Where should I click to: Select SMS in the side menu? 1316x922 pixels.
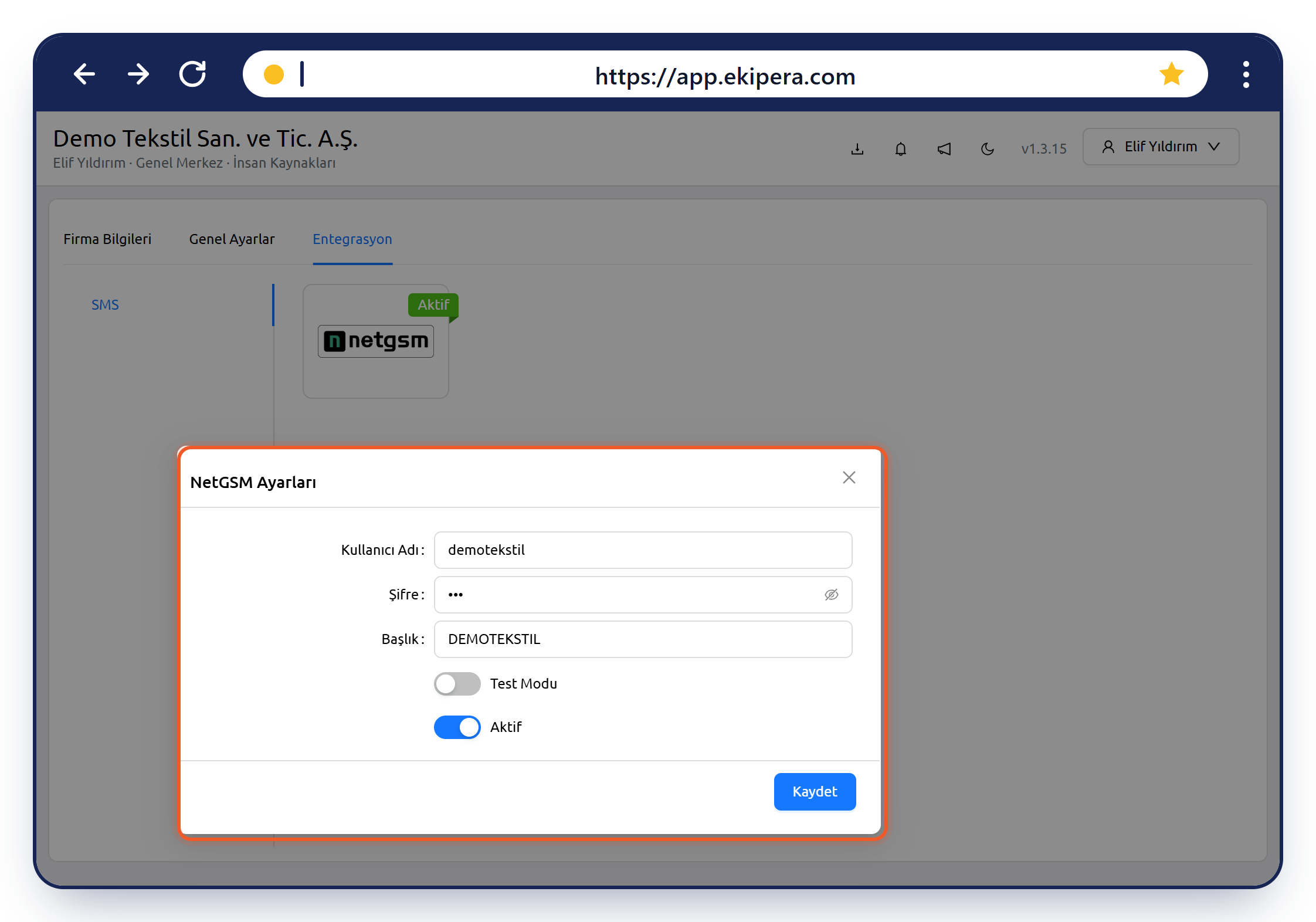[x=105, y=305]
